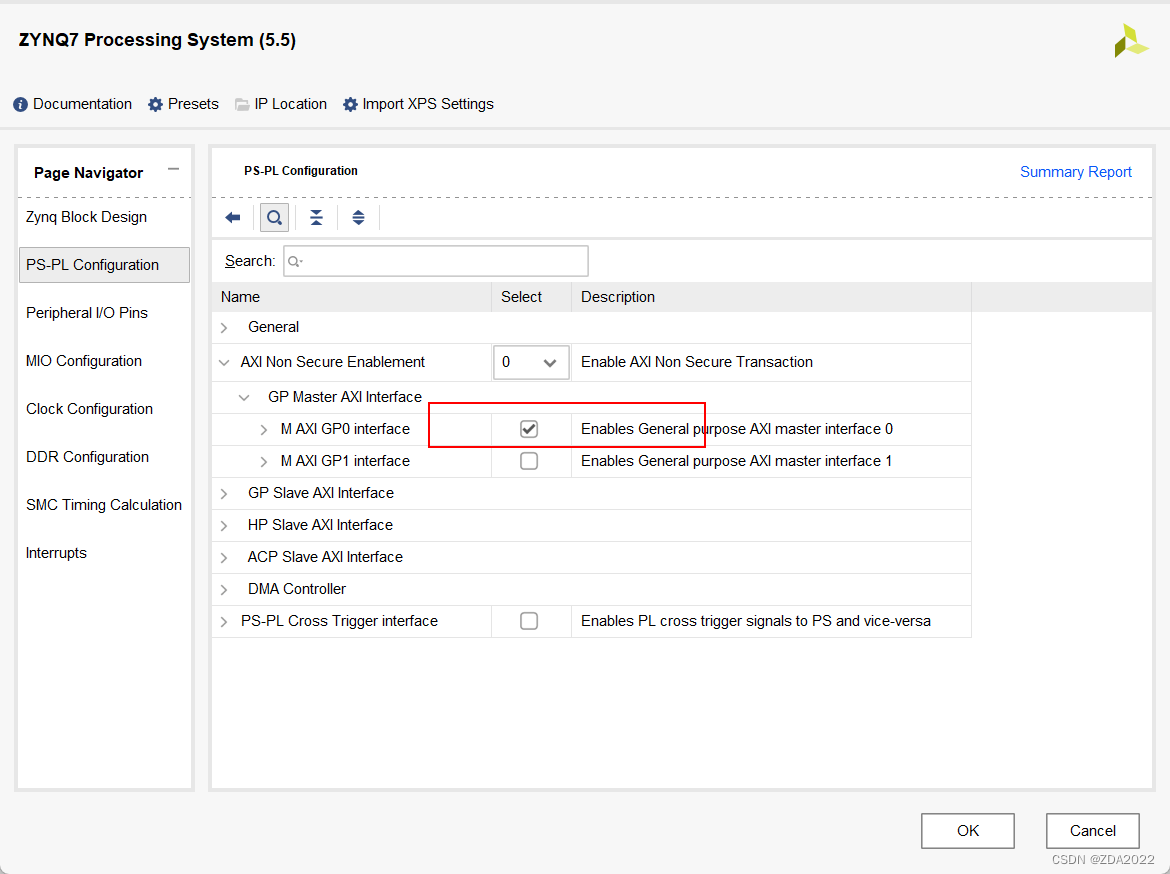Click the Documentation info icon
1170x874 pixels.
pyautogui.click(x=20, y=104)
